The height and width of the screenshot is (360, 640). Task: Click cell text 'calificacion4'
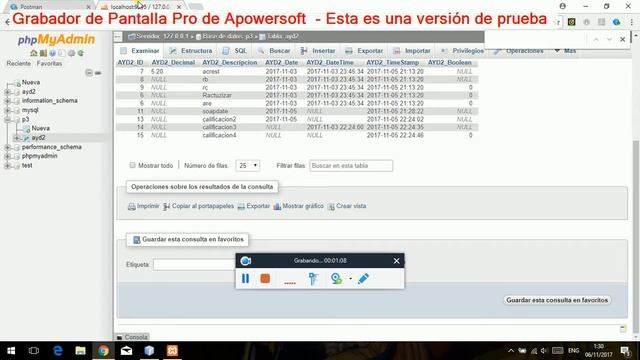[219, 135]
